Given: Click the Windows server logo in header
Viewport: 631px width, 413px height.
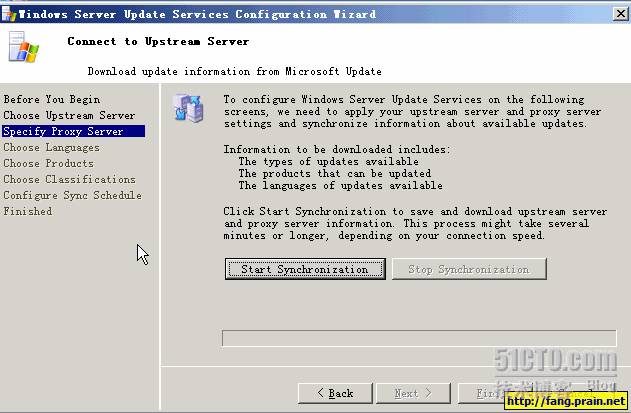Looking at the screenshot, I should click(23, 47).
